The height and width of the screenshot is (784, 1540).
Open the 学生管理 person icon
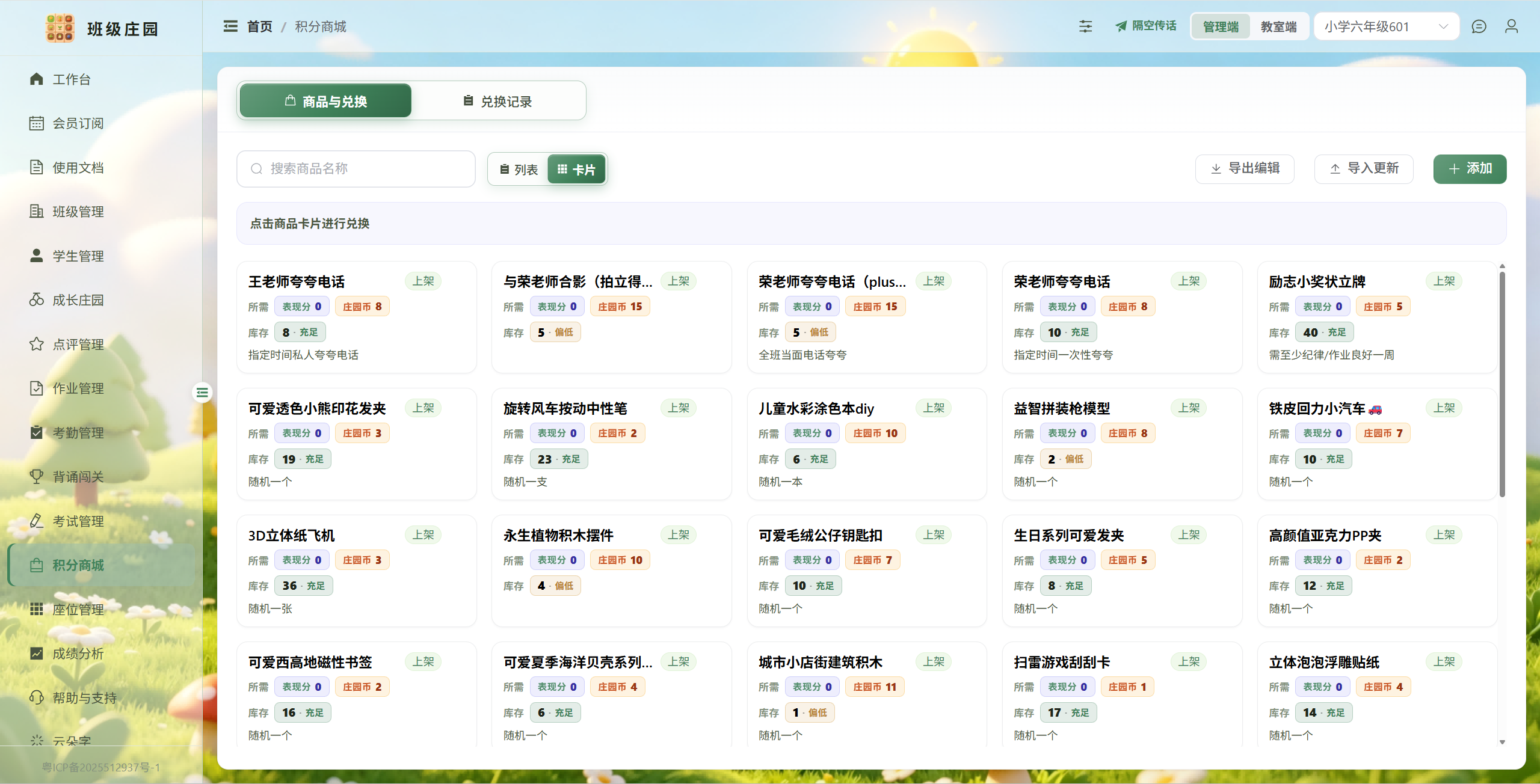(x=37, y=256)
